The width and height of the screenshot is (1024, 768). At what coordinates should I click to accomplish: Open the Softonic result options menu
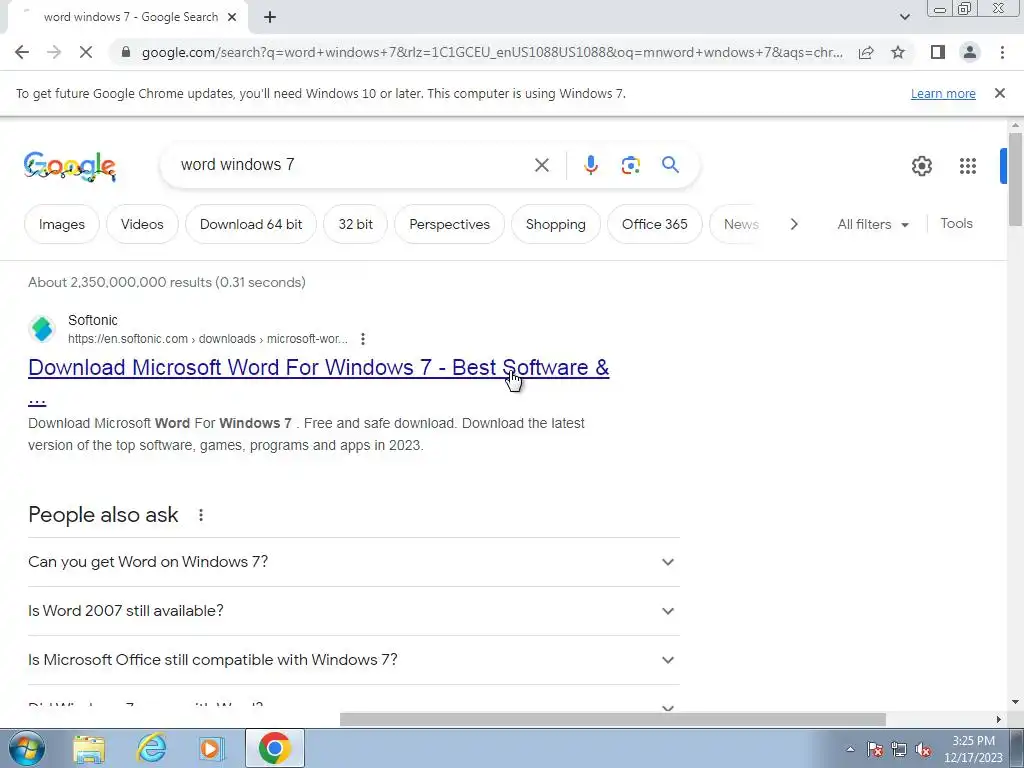click(x=362, y=339)
